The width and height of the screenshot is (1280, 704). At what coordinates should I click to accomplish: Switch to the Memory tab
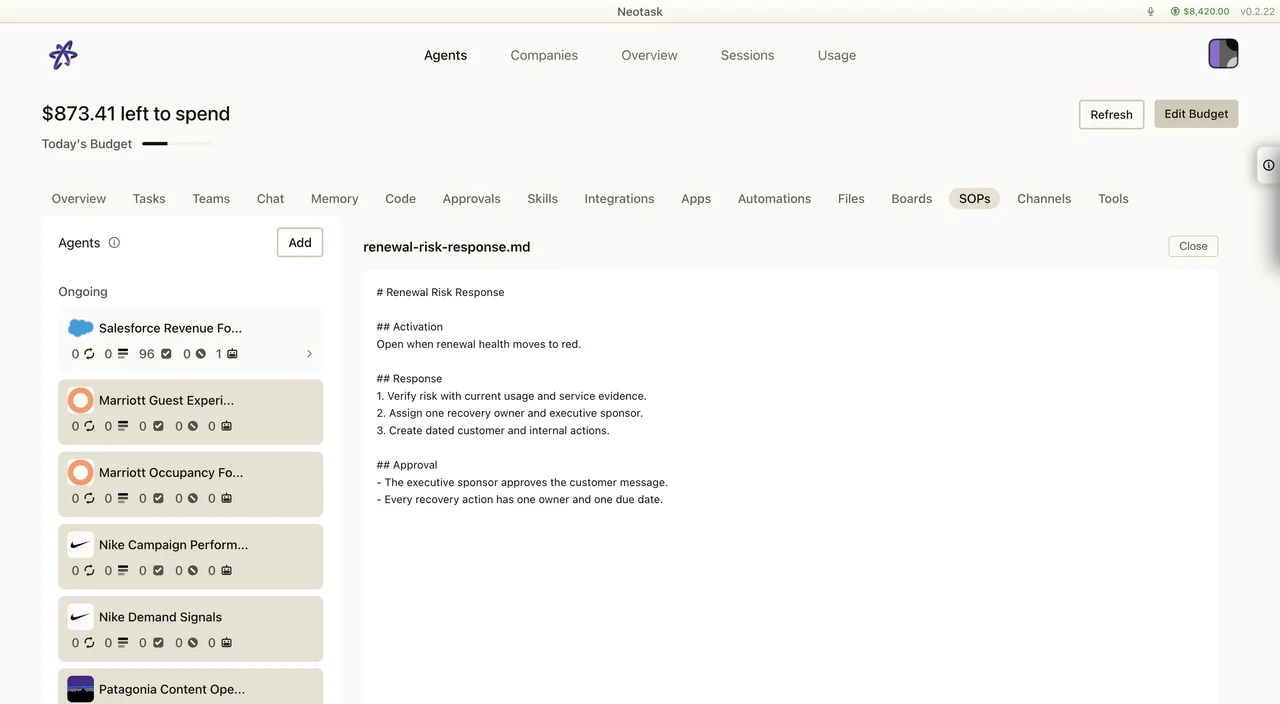[x=334, y=199]
